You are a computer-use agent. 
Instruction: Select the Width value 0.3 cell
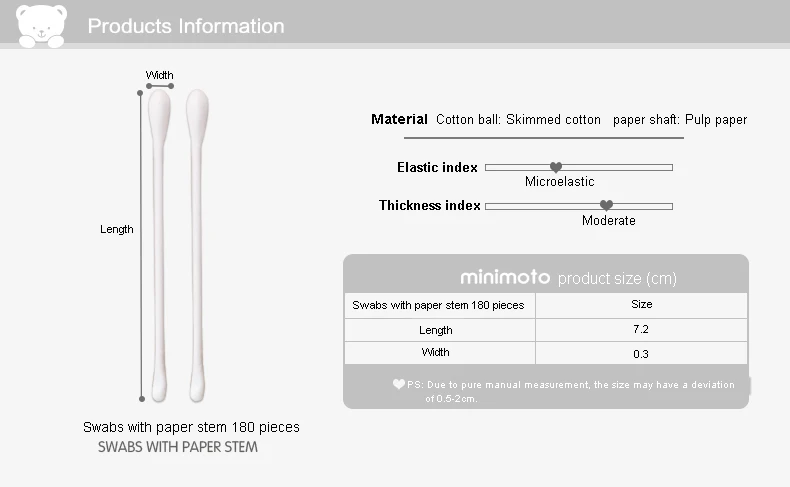click(x=641, y=354)
